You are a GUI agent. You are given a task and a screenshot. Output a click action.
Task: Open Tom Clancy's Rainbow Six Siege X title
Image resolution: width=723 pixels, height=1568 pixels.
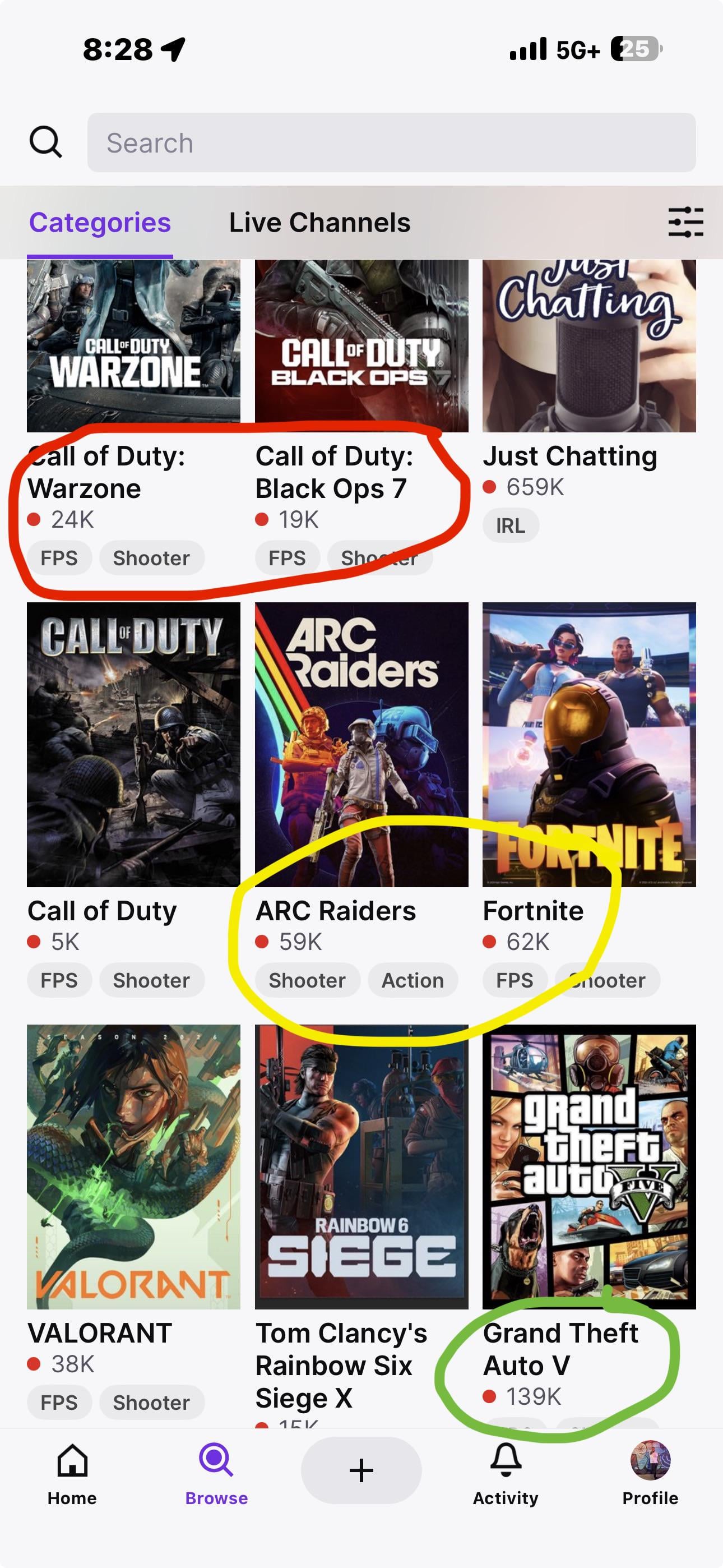tap(341, 1366)
